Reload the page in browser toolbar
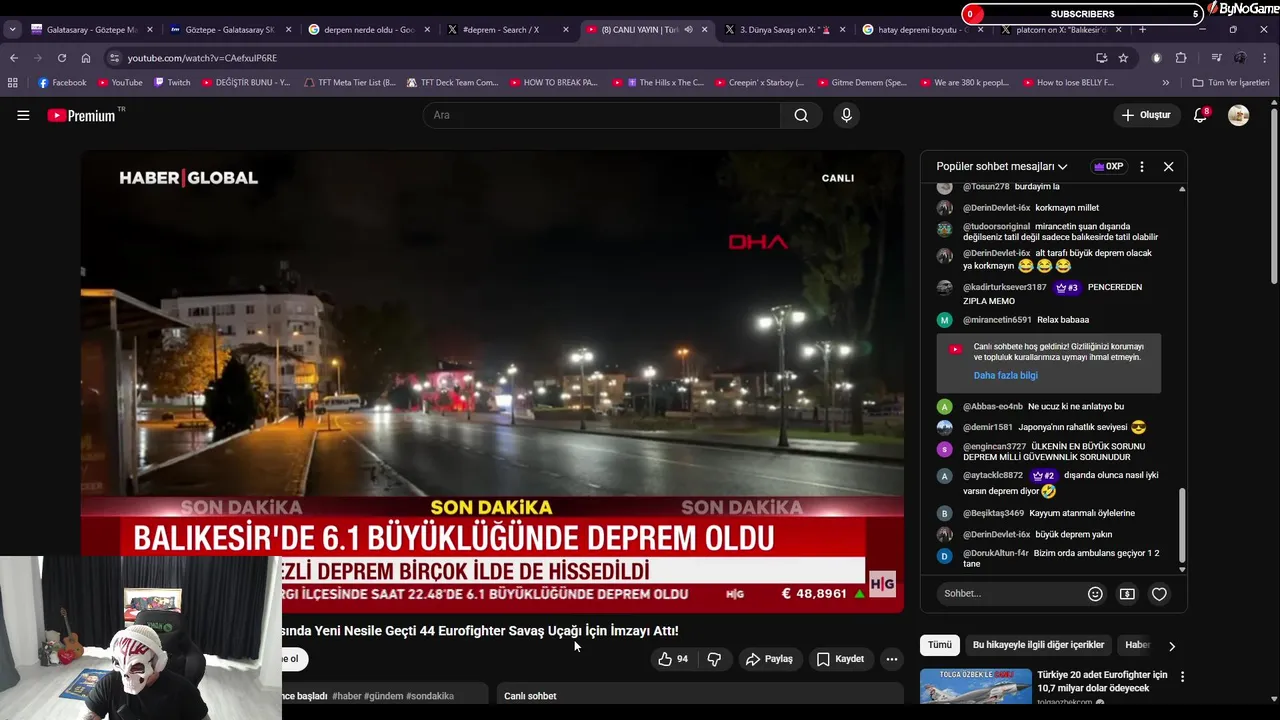1280x720 pixels. click(x=62, y=58)
